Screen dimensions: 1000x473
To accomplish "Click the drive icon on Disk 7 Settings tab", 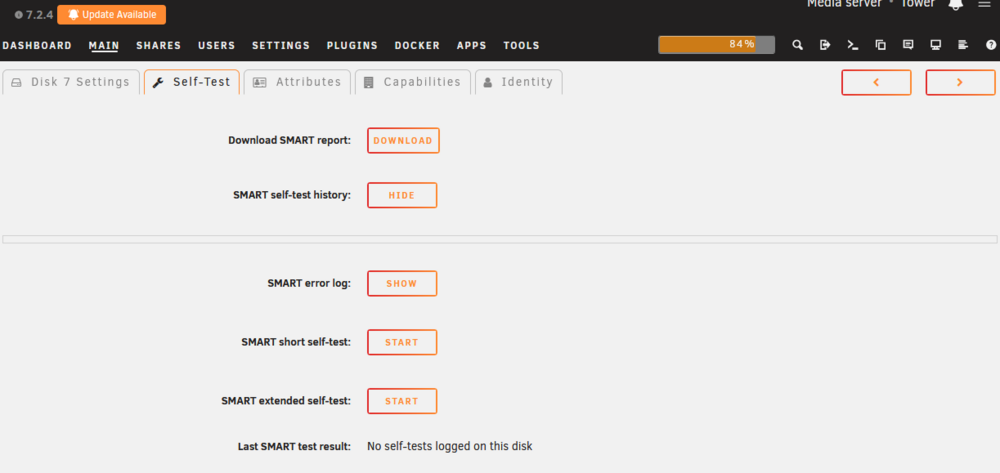I will [x=17, y=83].
